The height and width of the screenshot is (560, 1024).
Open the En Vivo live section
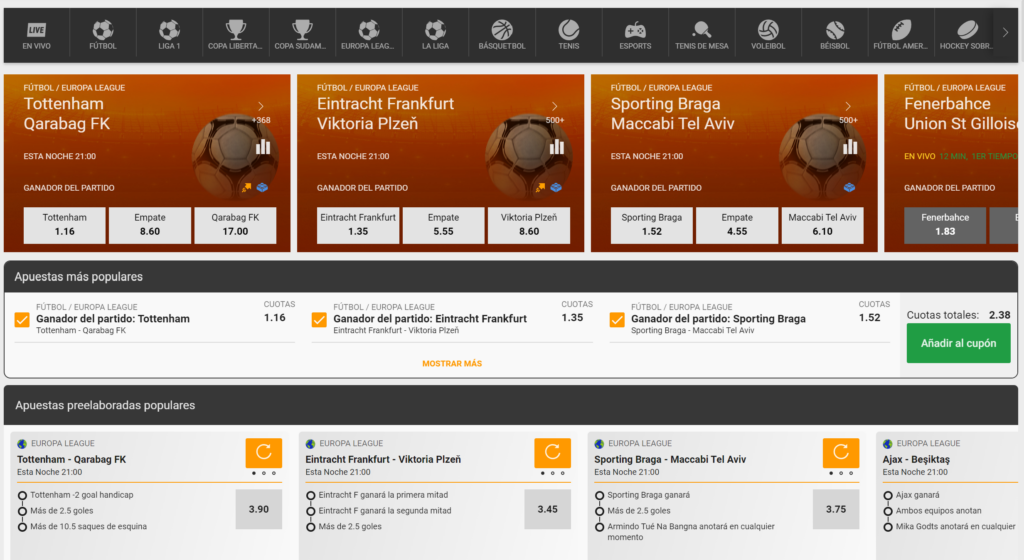click(37, 36)
